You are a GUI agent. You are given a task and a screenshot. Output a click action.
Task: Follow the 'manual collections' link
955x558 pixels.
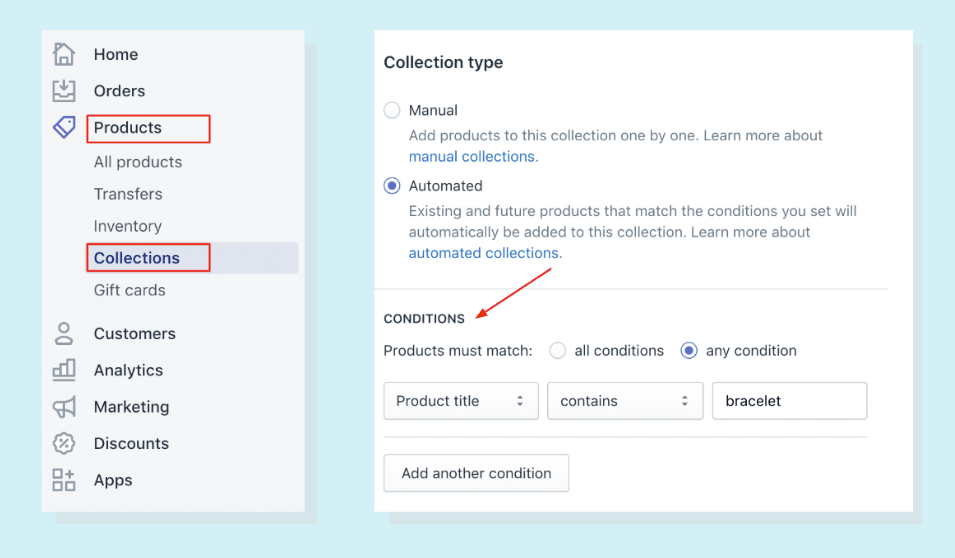(x=473, y=156)
